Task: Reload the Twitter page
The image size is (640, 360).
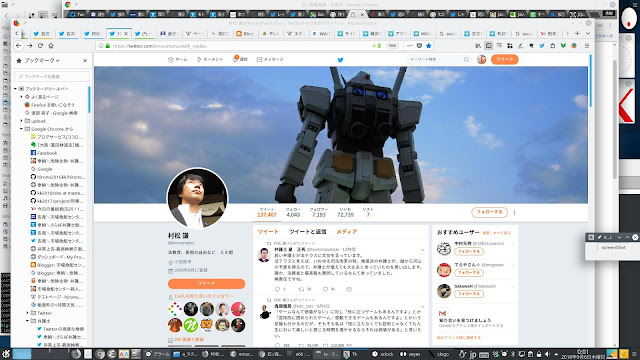Action: click(x=40, y=46)
